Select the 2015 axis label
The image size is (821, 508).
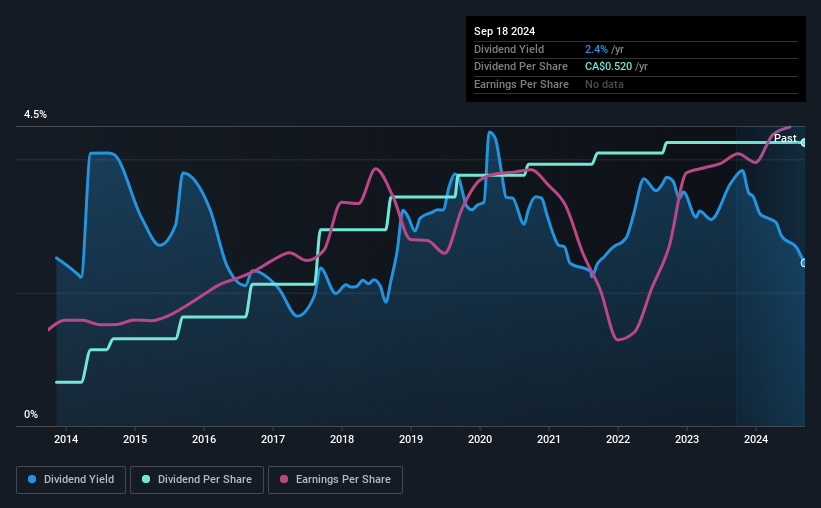tap(135, 439)
